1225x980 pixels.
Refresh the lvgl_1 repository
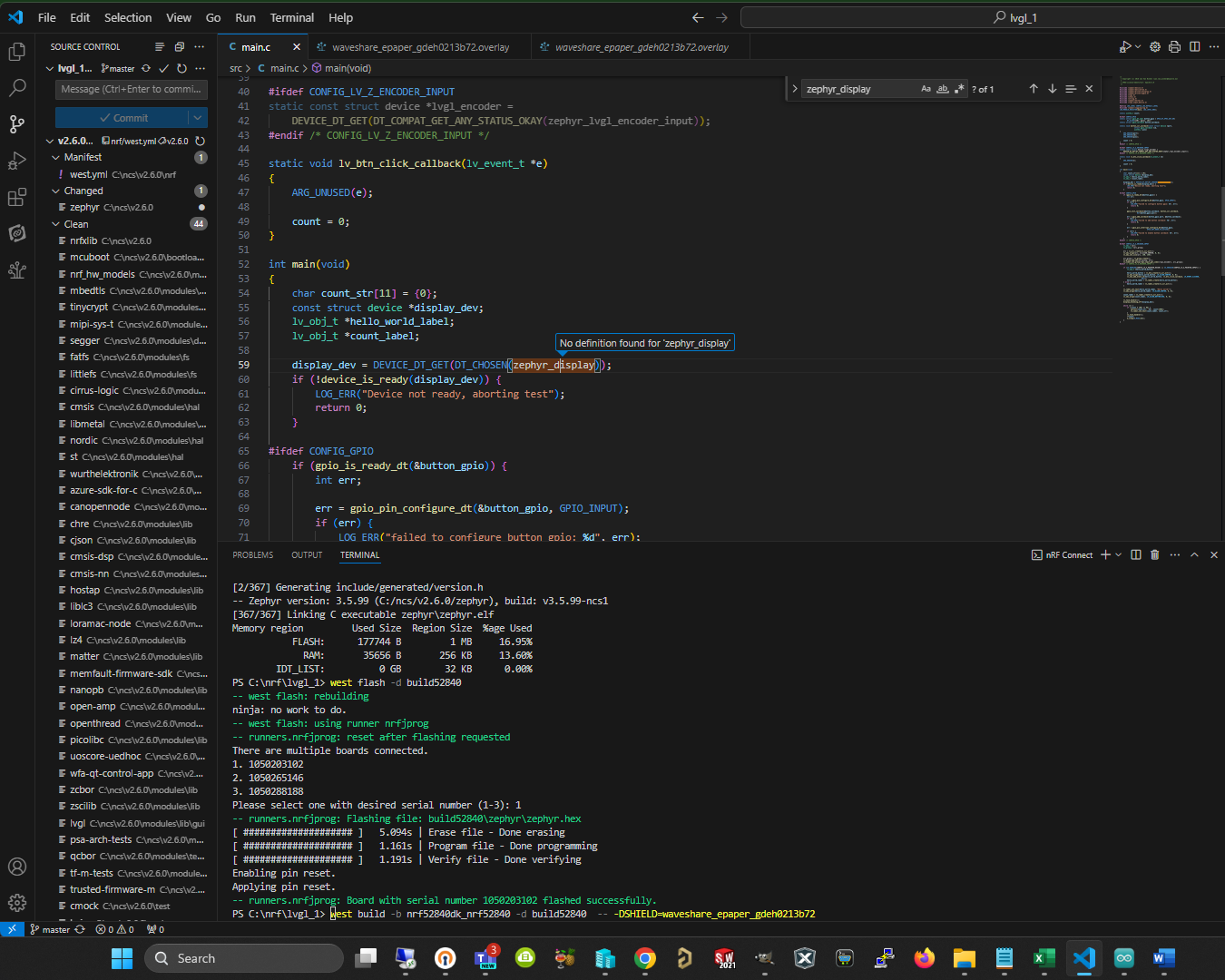click(181, 68)
